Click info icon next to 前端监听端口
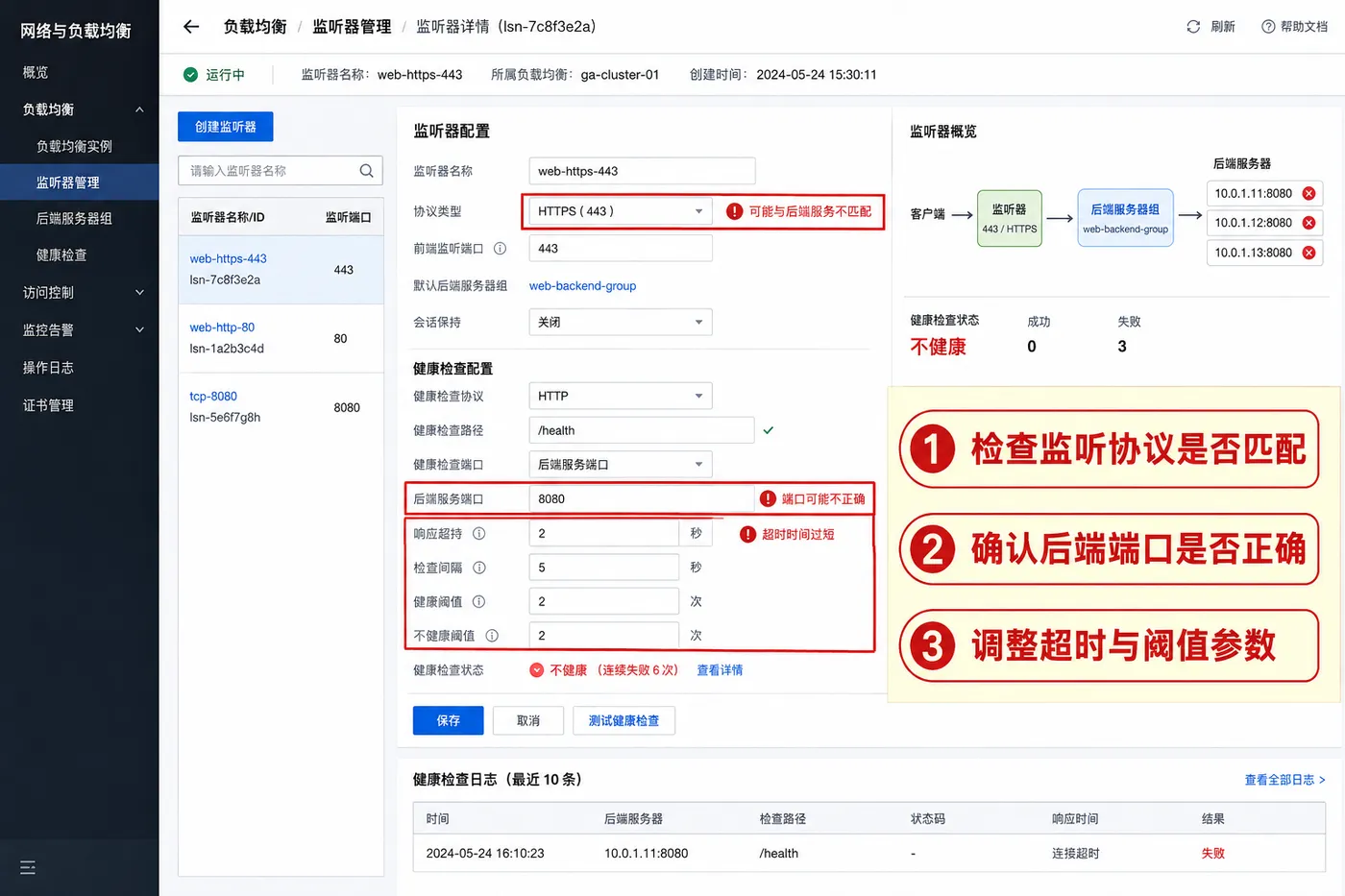This screenshot has height=896, width=1345. tap(500, 249)
